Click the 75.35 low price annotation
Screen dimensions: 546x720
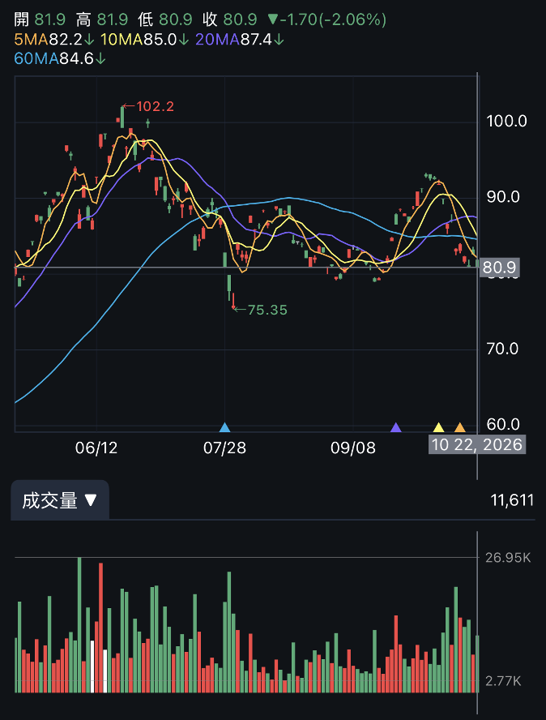point(261,310)
